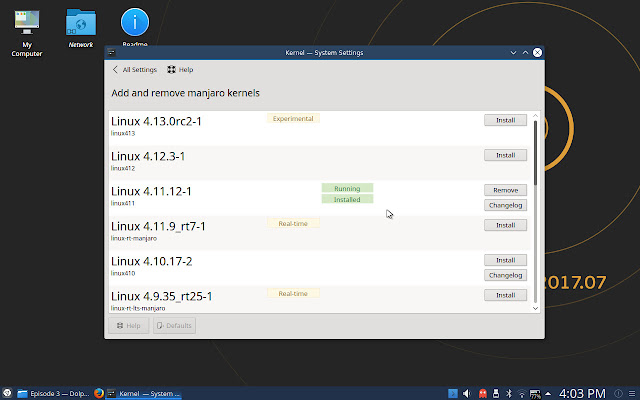Click the Experimental tag label
The width and height of the screenshot is (640, 400).
[293, 118]
